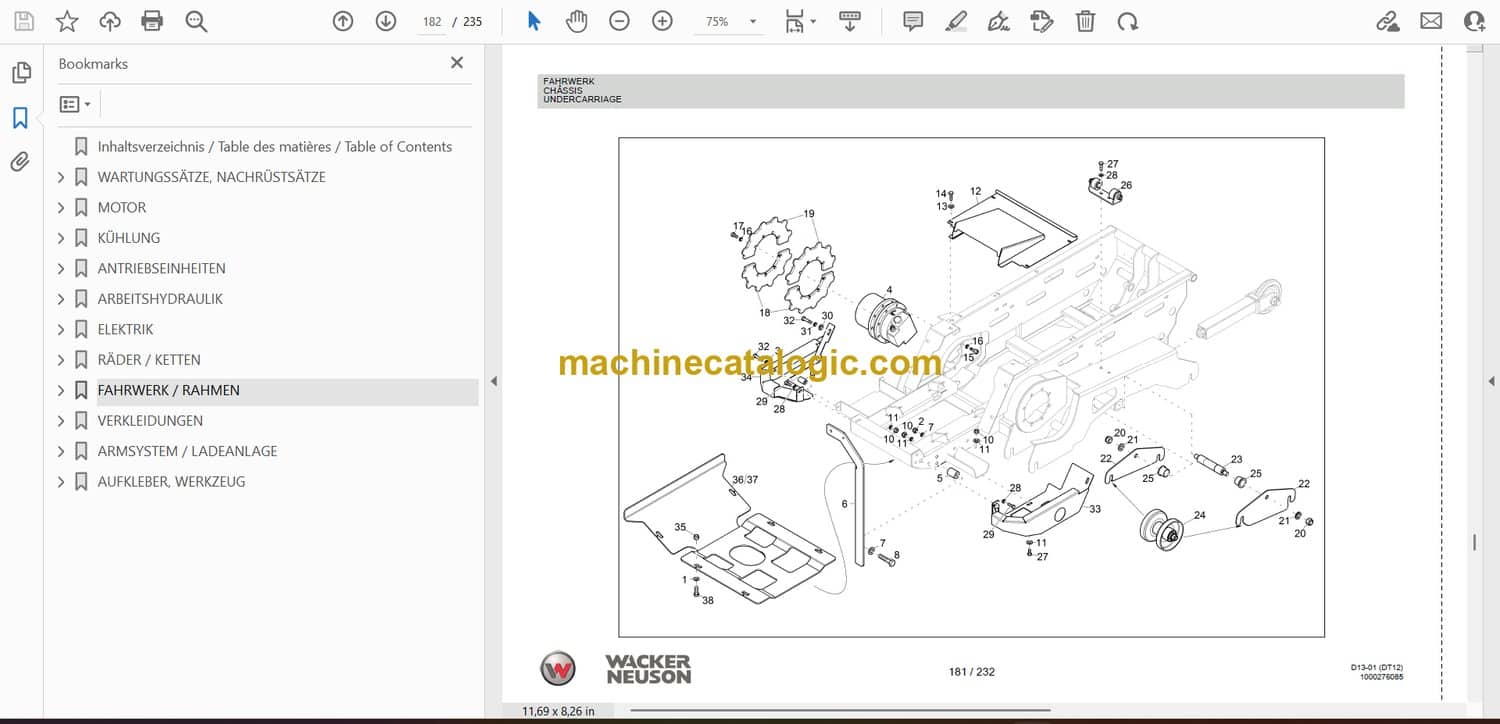The height and width of the screenshot is (724, 1500).
Task: Activate the hand pan tool
Action: click(x=576, y=21)
